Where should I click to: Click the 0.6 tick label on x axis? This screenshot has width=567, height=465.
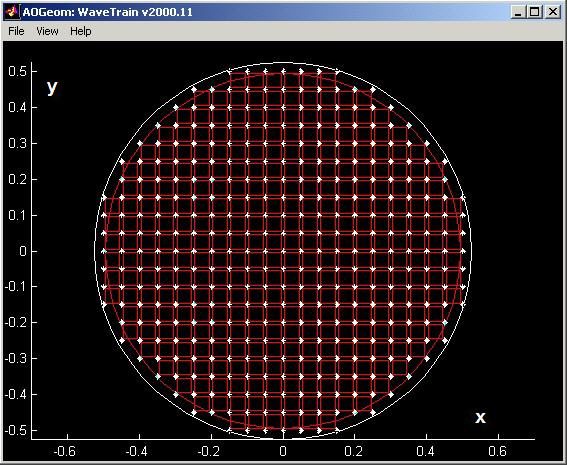click(498, 451)
